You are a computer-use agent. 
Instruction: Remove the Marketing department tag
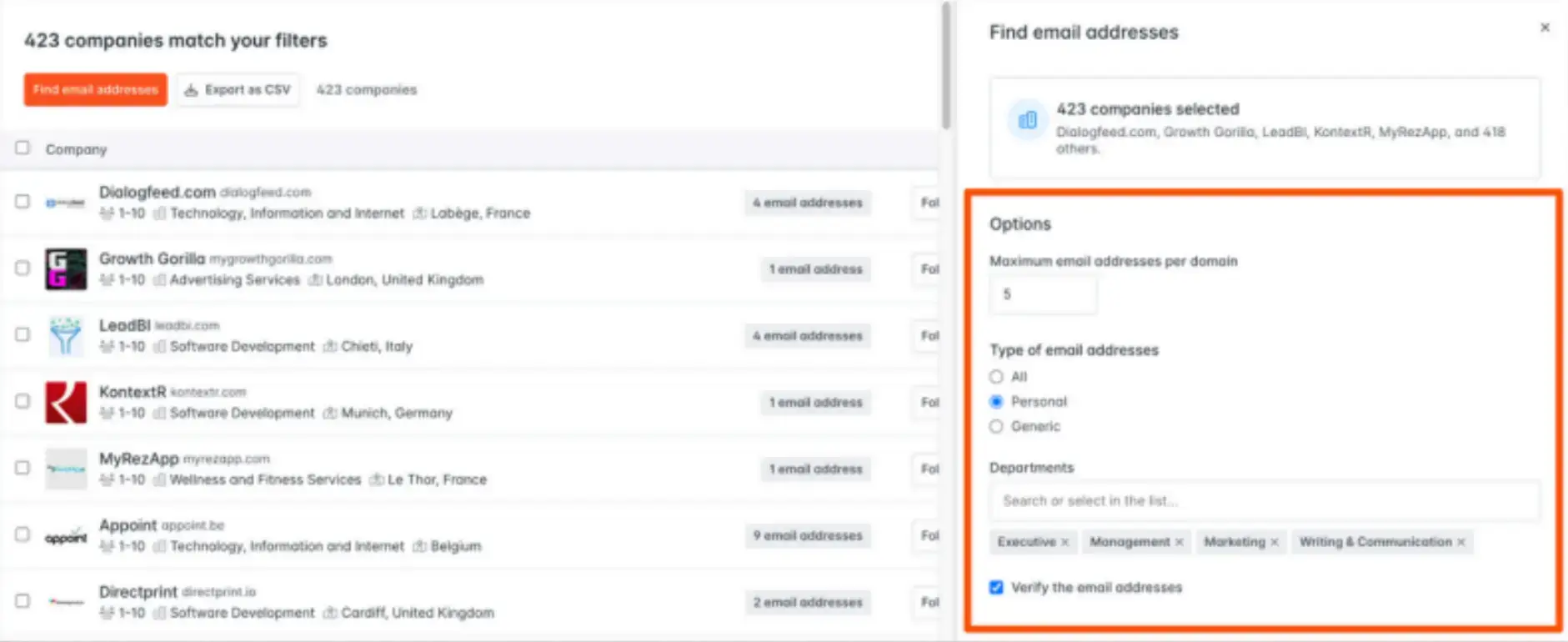point(1275,542)
